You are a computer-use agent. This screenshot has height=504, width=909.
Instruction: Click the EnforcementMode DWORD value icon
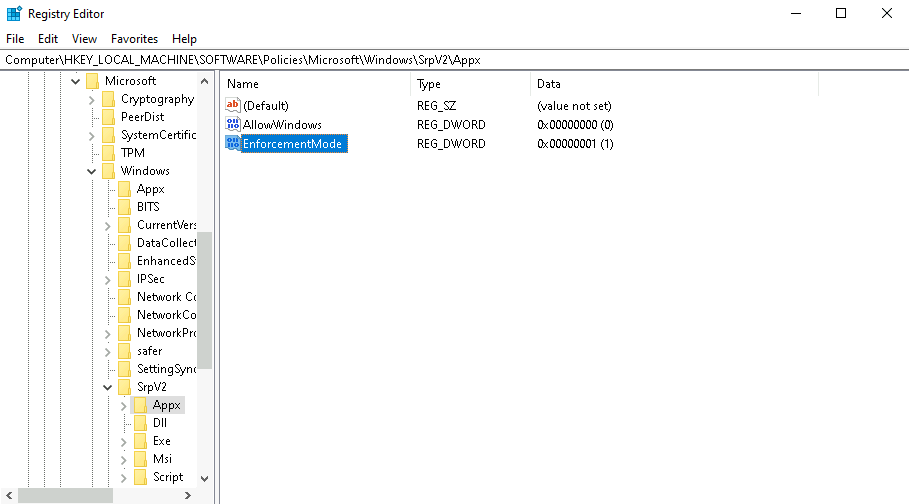(x=232, y=143)
